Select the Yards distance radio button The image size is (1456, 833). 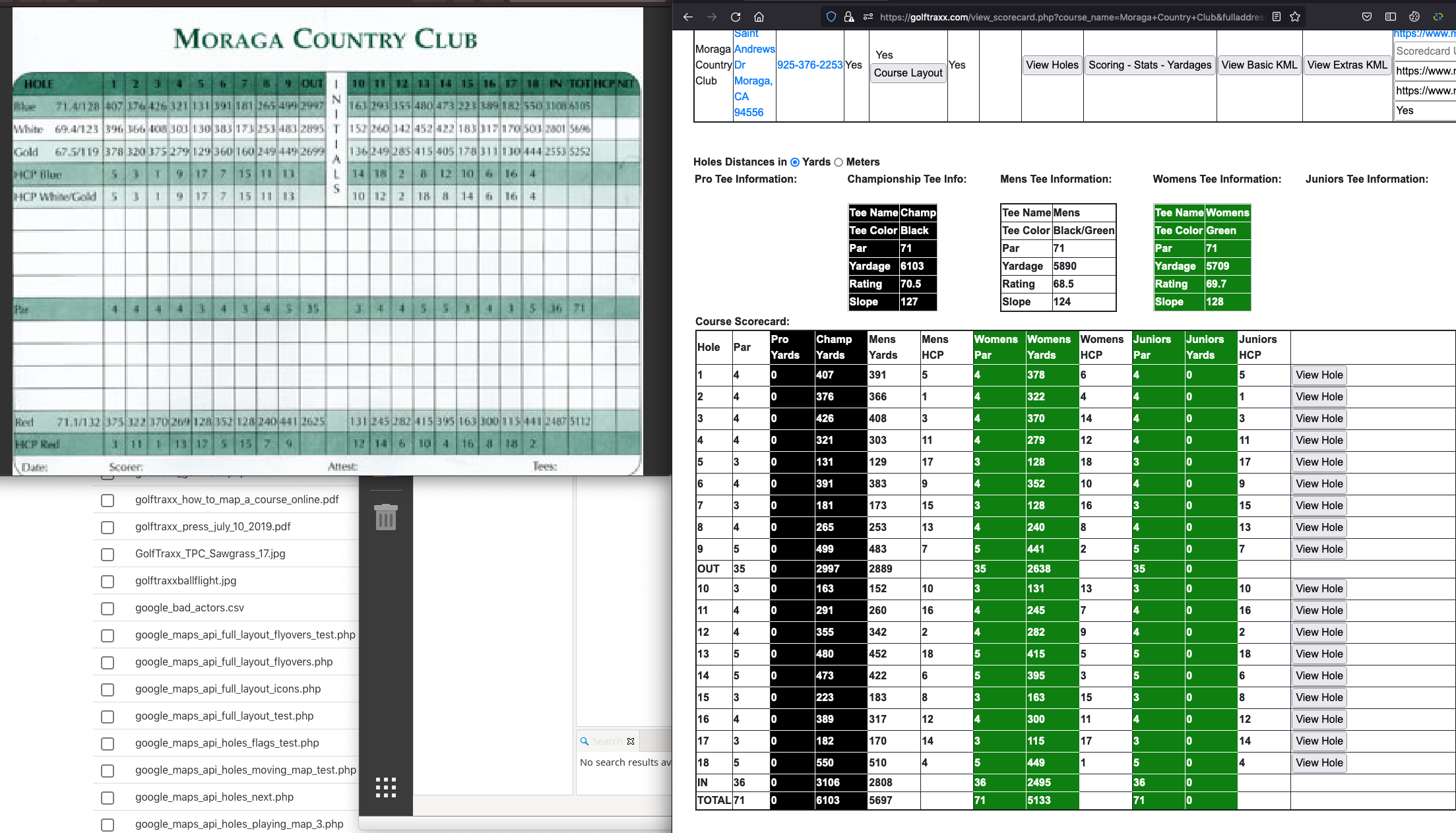coord(795,162)
